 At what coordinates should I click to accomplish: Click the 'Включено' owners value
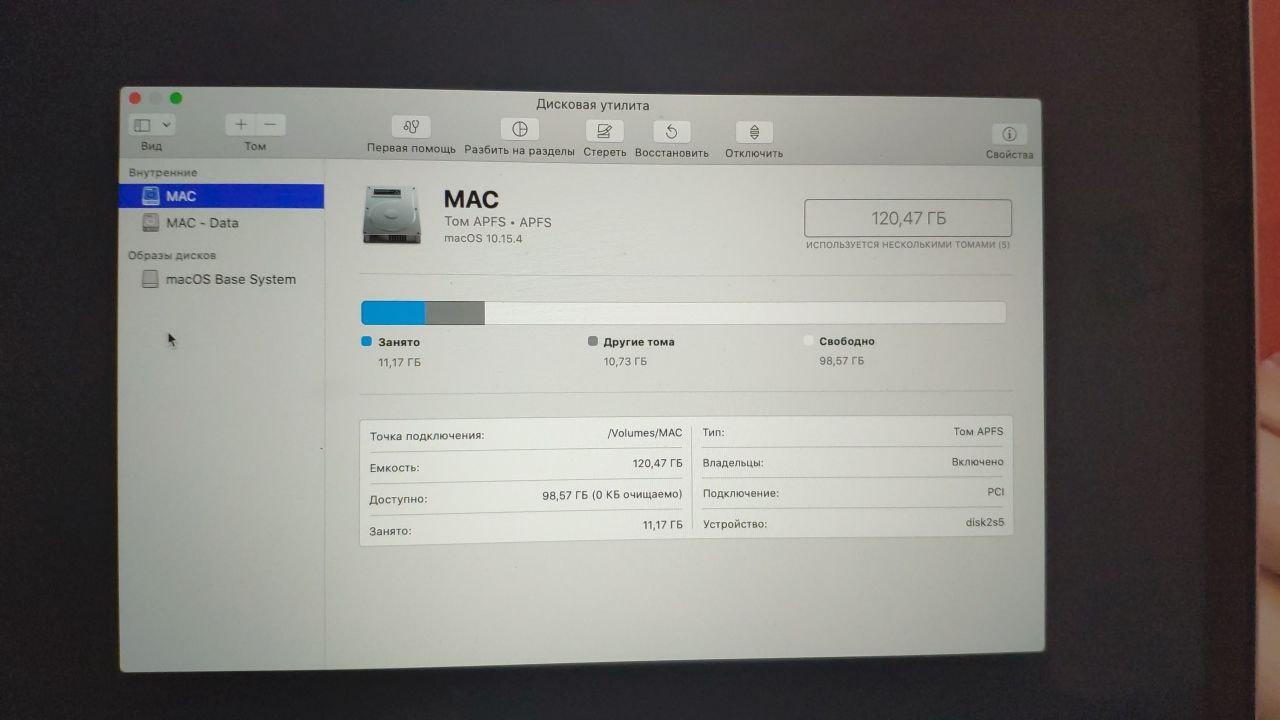click(978, 462)
